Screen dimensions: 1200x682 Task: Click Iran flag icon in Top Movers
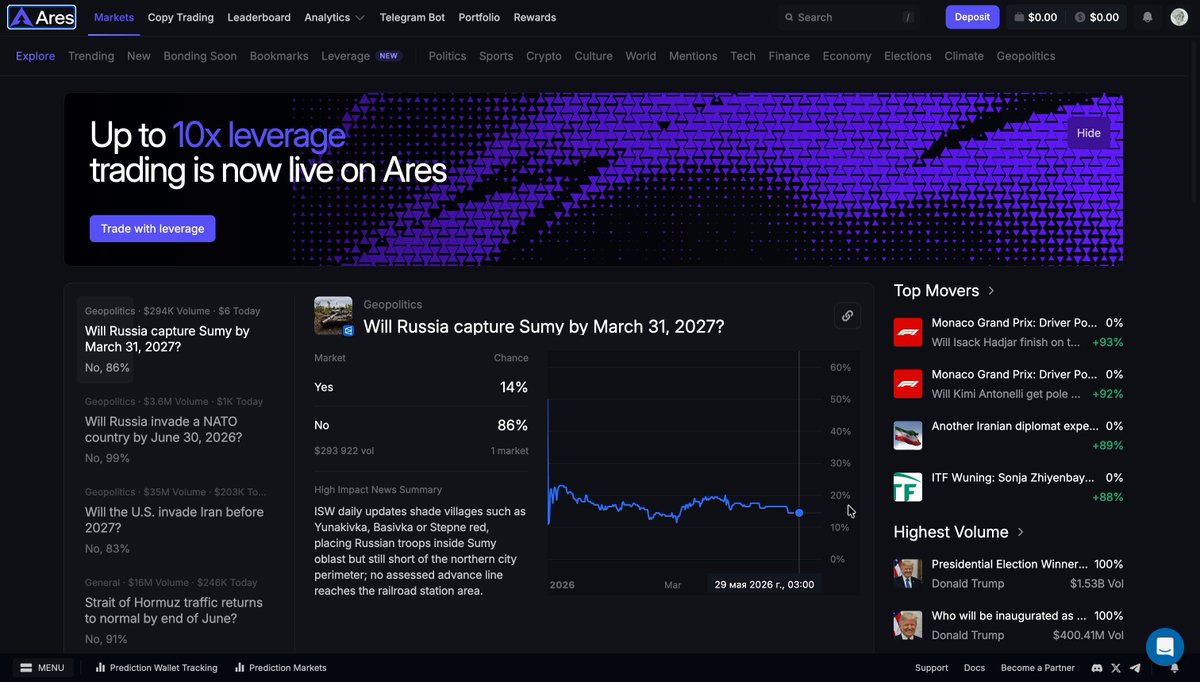coord(907,436)
